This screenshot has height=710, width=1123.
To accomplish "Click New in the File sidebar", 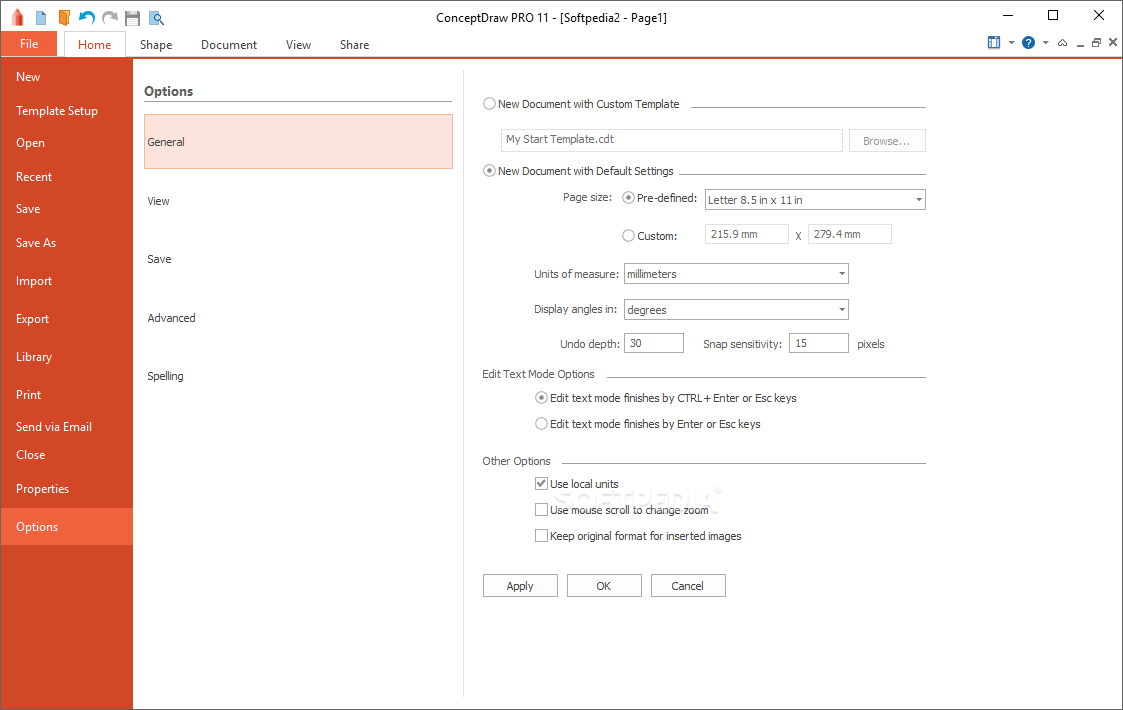I will tap(67, 77).
